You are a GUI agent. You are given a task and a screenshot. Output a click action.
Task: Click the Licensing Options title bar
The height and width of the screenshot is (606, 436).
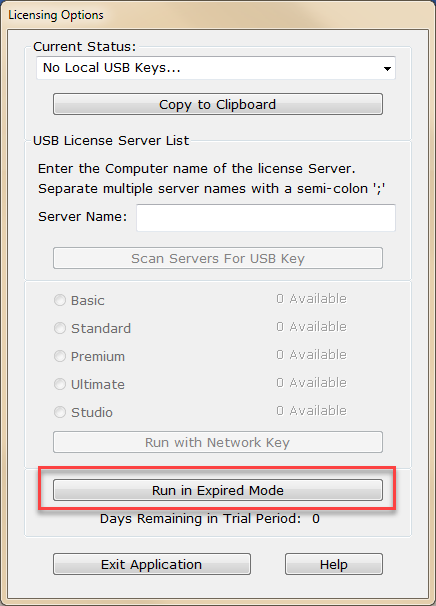click(218, 15)
